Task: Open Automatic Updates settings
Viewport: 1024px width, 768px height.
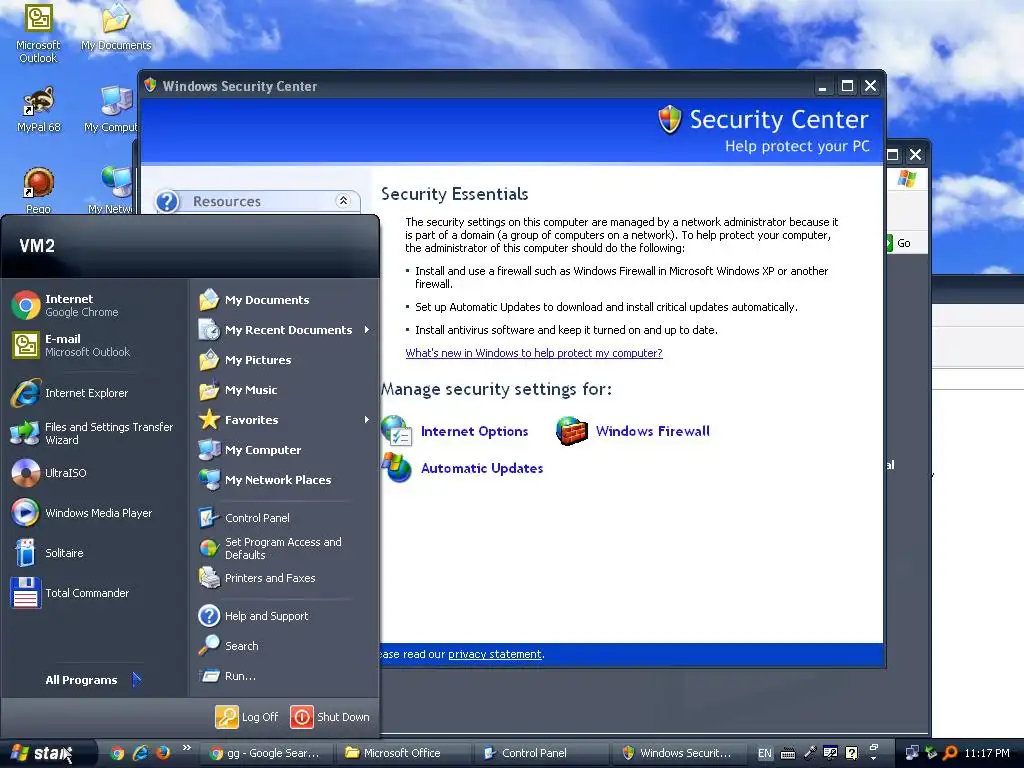Action: coord(463,468)
